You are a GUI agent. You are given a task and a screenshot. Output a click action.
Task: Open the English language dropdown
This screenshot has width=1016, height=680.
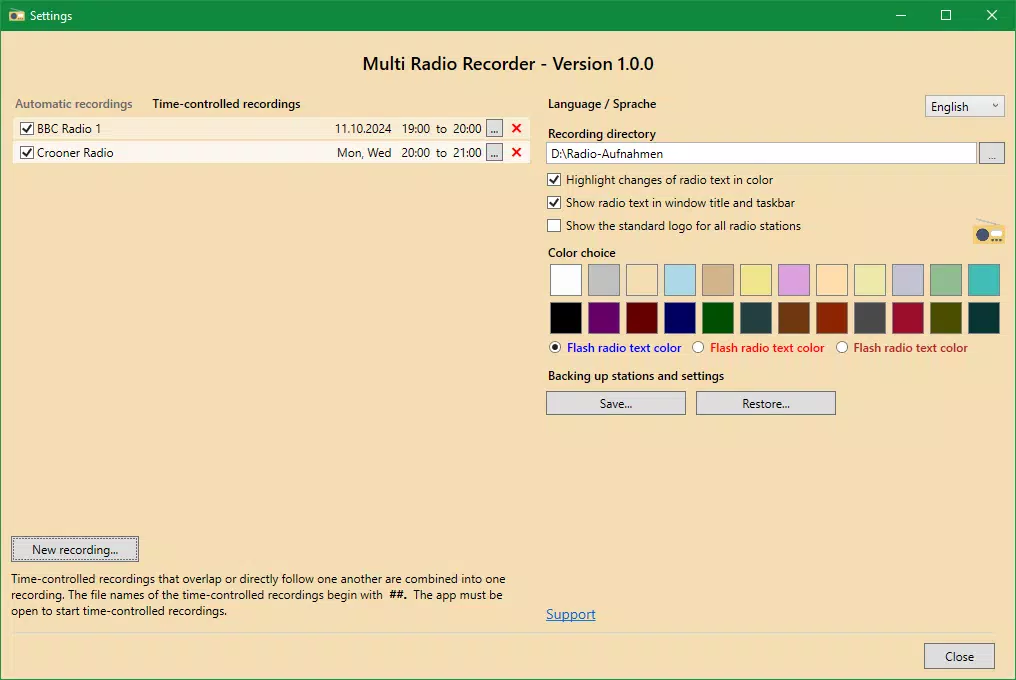pyautogui.click(x=965, y=106)
